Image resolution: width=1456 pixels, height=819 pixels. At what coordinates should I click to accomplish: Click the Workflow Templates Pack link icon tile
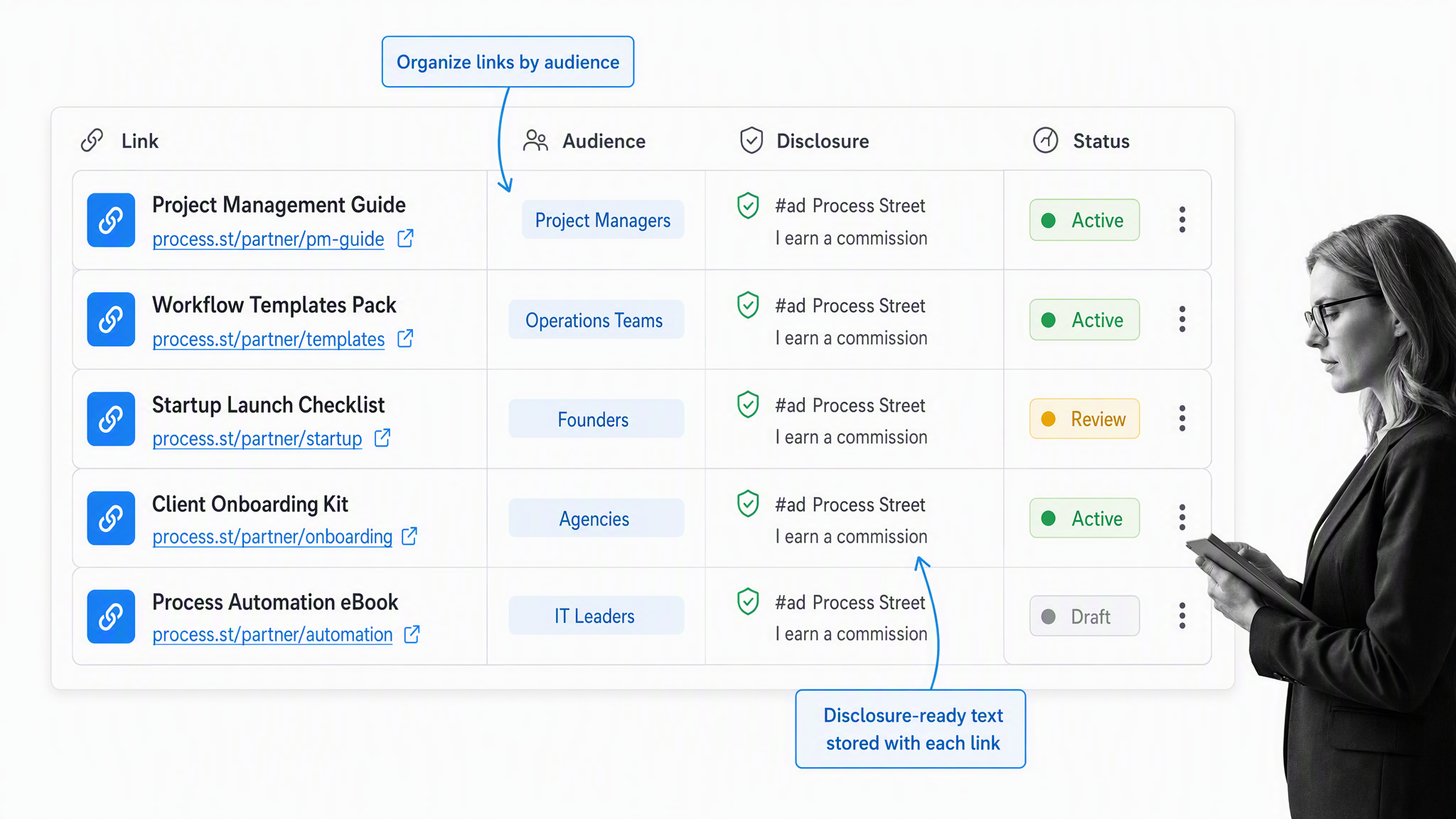click(x=111, y=319)
